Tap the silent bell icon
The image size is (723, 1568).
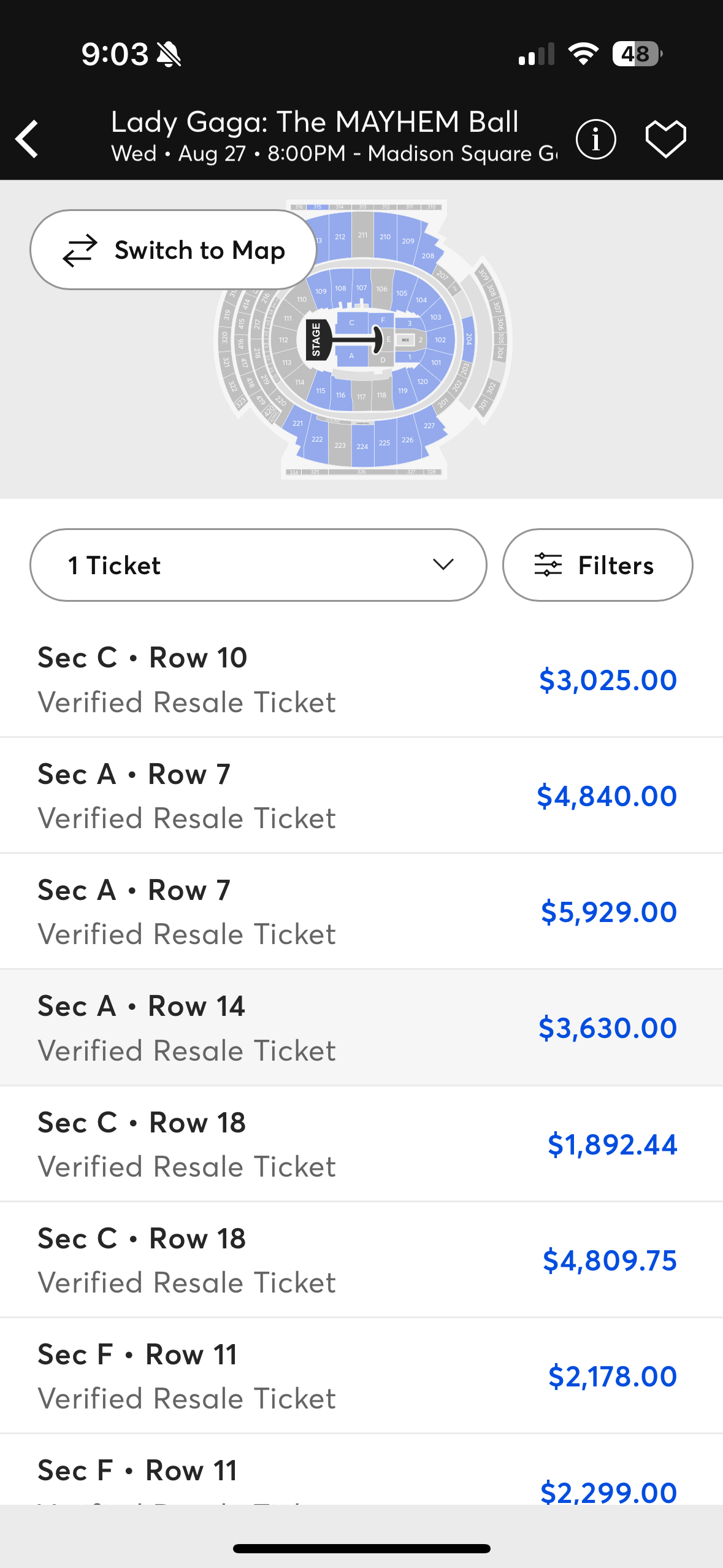169,54
